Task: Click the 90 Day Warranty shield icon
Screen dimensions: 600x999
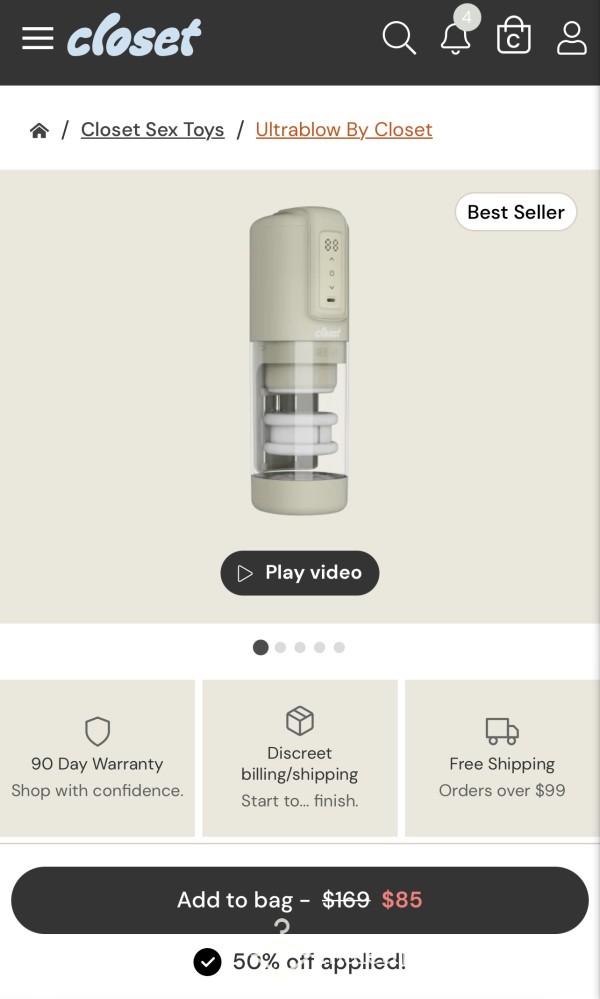Action: tap(97, 731)
